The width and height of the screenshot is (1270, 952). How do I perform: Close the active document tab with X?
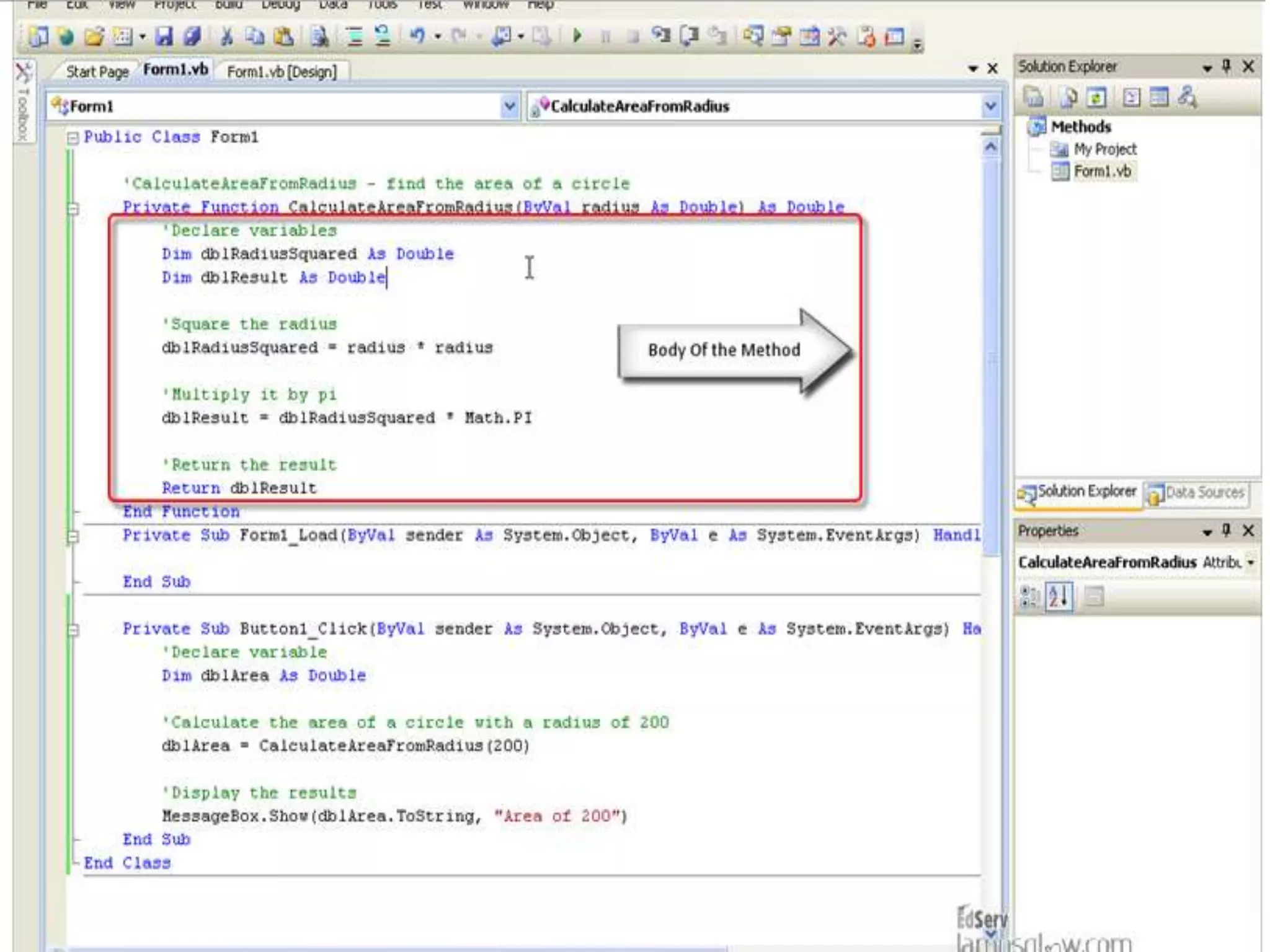click(993, 68)
